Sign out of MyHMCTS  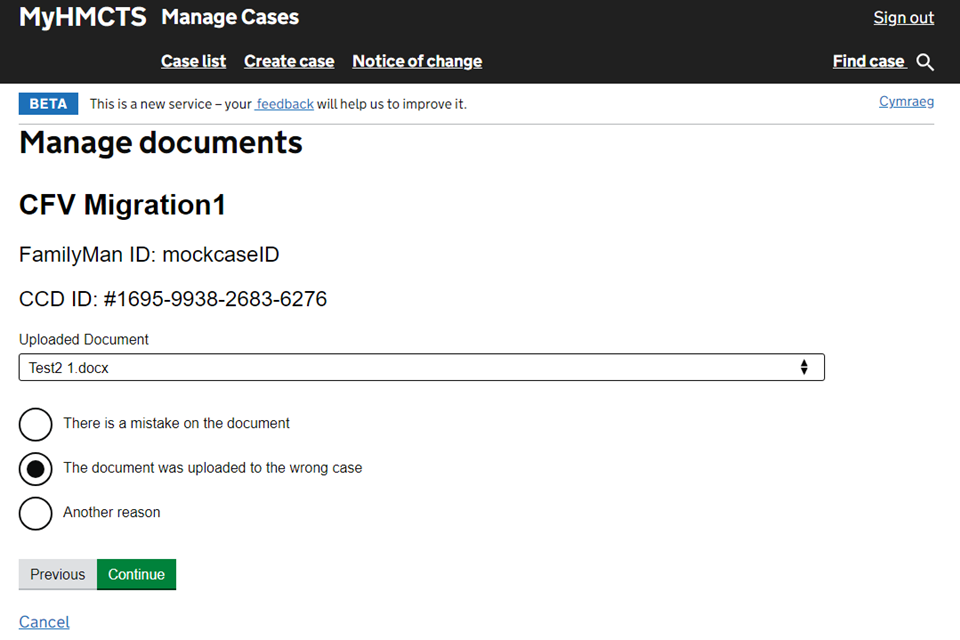[903, 17]
